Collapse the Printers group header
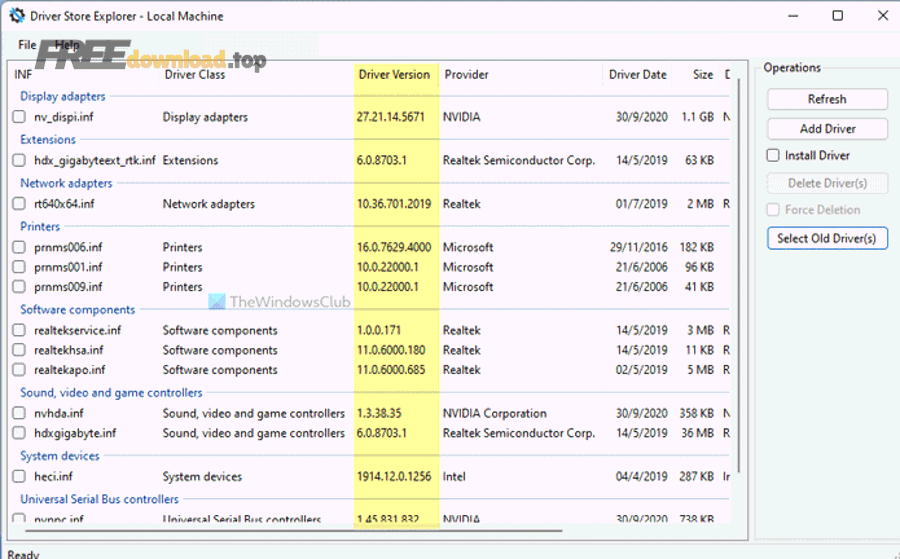900x559 pixels. [x=40, y=227]
